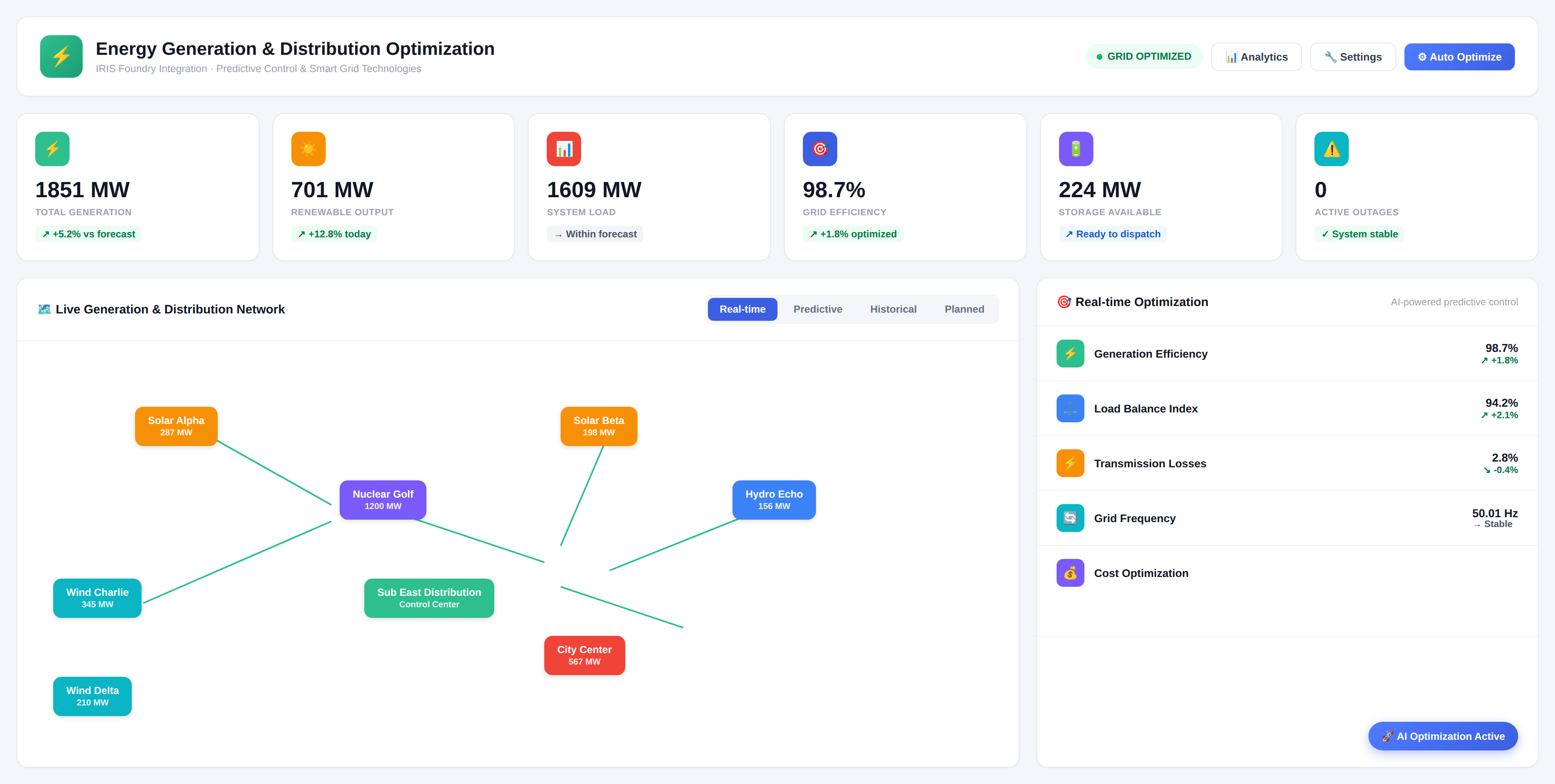
Task: Click the Cost Optimization money bag icon
Action: click(x=1070, y=573)
